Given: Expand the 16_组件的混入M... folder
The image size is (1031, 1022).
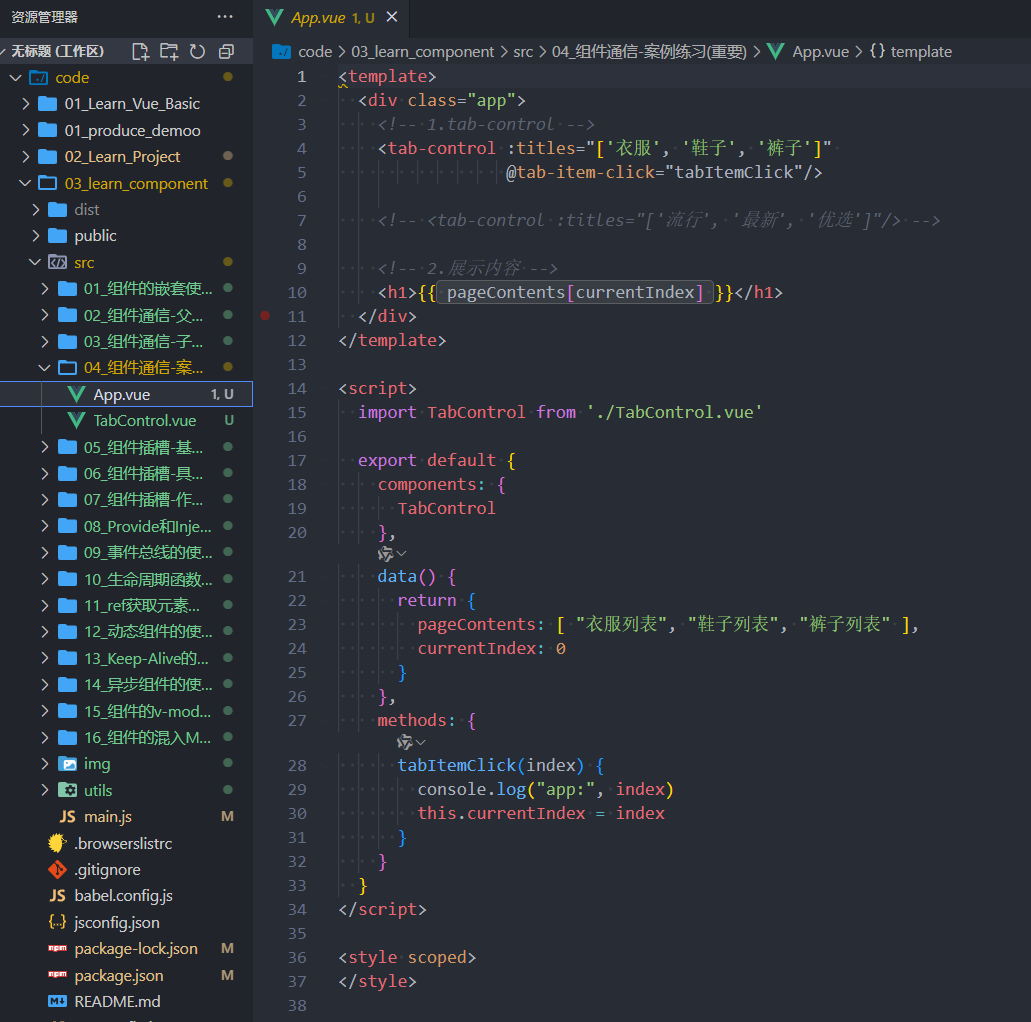Looking at the screenshot, I should point(45,737).
